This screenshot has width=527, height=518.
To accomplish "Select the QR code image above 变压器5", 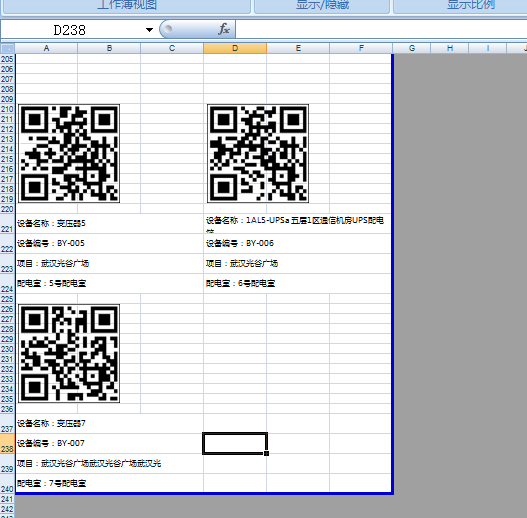I will (69, 153).
